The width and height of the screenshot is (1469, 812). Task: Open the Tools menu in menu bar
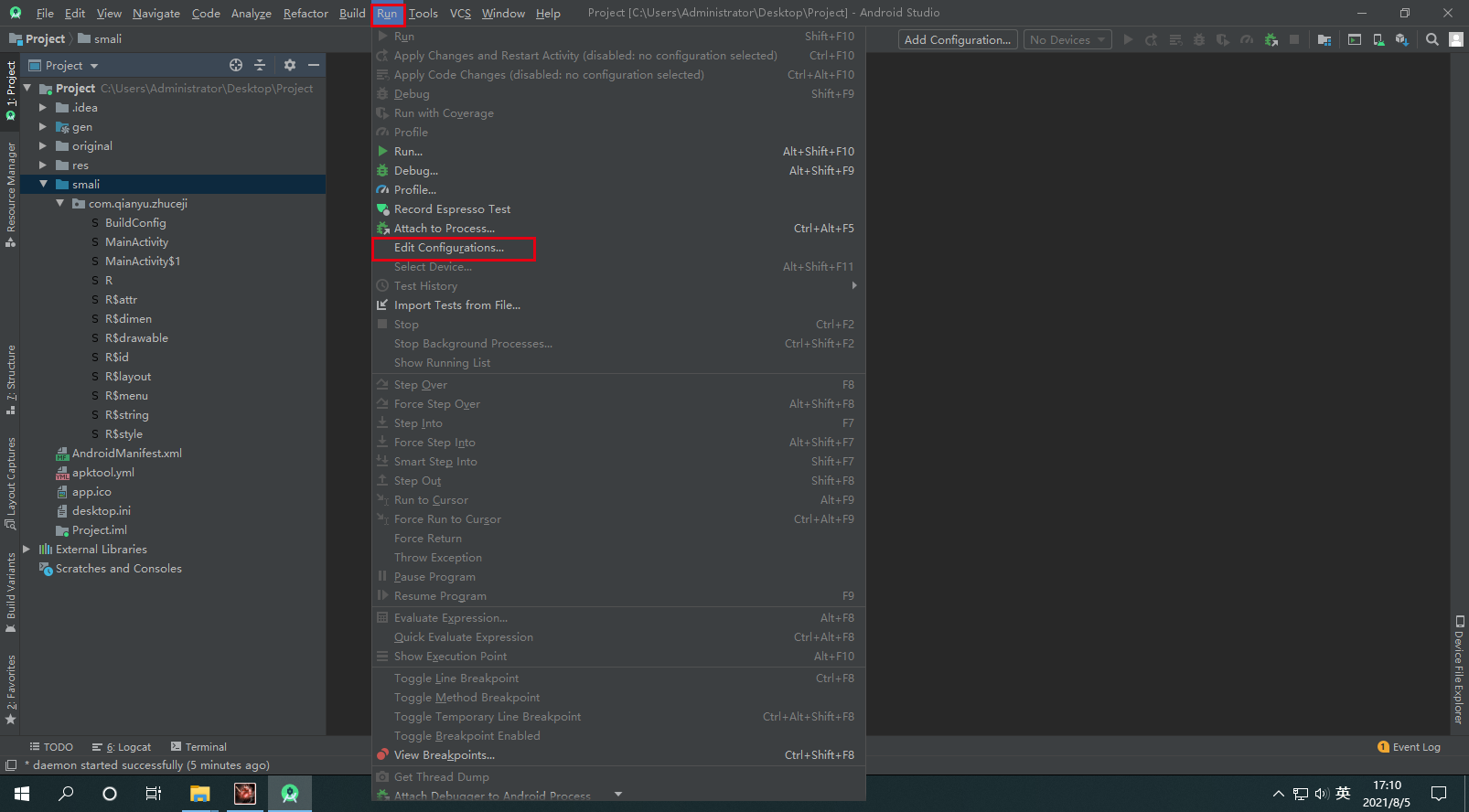(423, 13)
